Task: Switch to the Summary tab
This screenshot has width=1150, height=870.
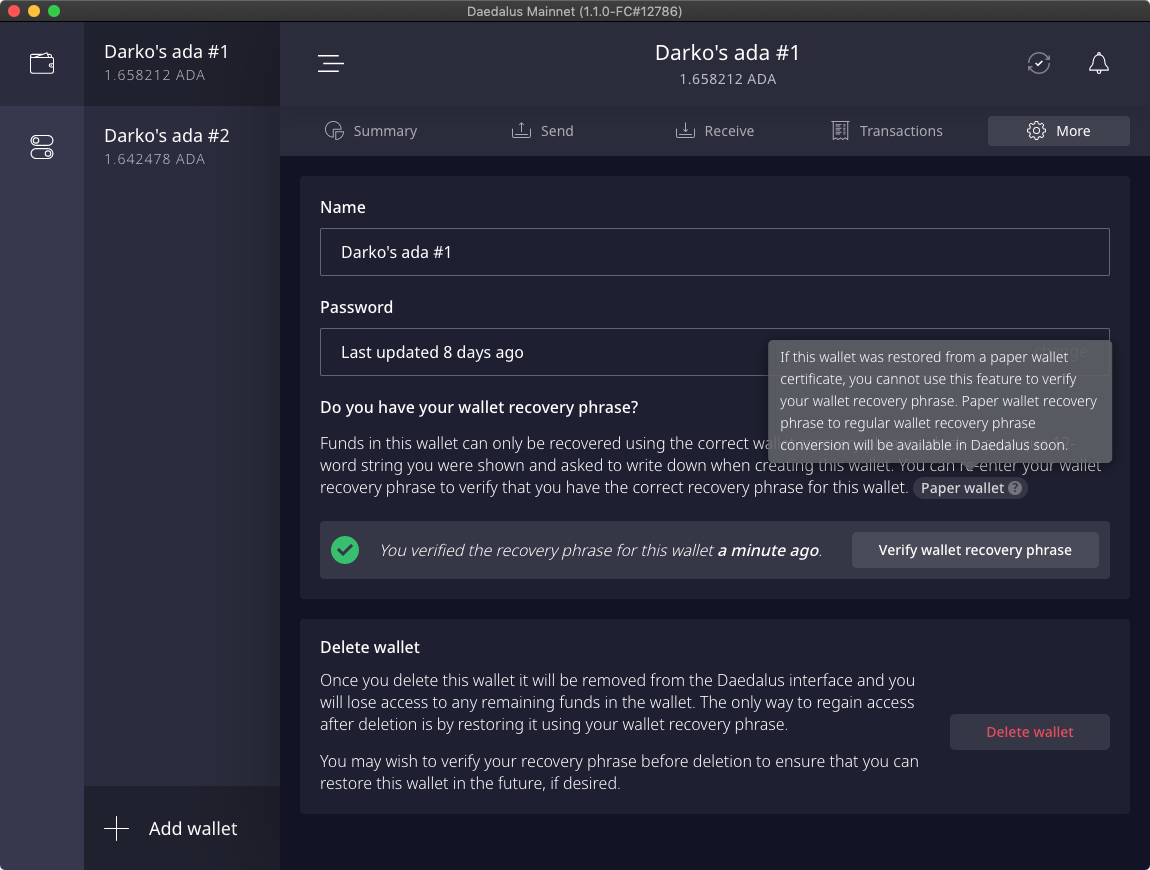Action: [x=371, y=131]
